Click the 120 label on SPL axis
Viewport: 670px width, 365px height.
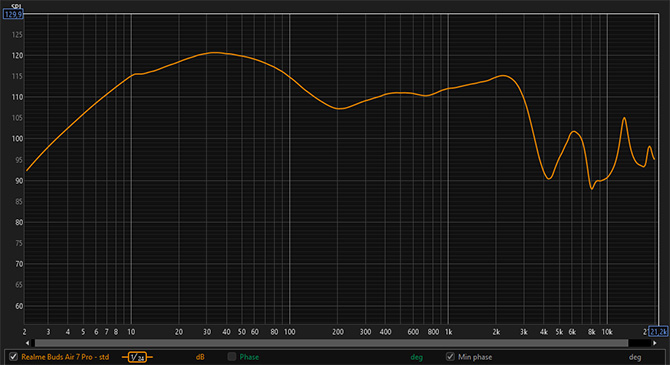[18, 56]
